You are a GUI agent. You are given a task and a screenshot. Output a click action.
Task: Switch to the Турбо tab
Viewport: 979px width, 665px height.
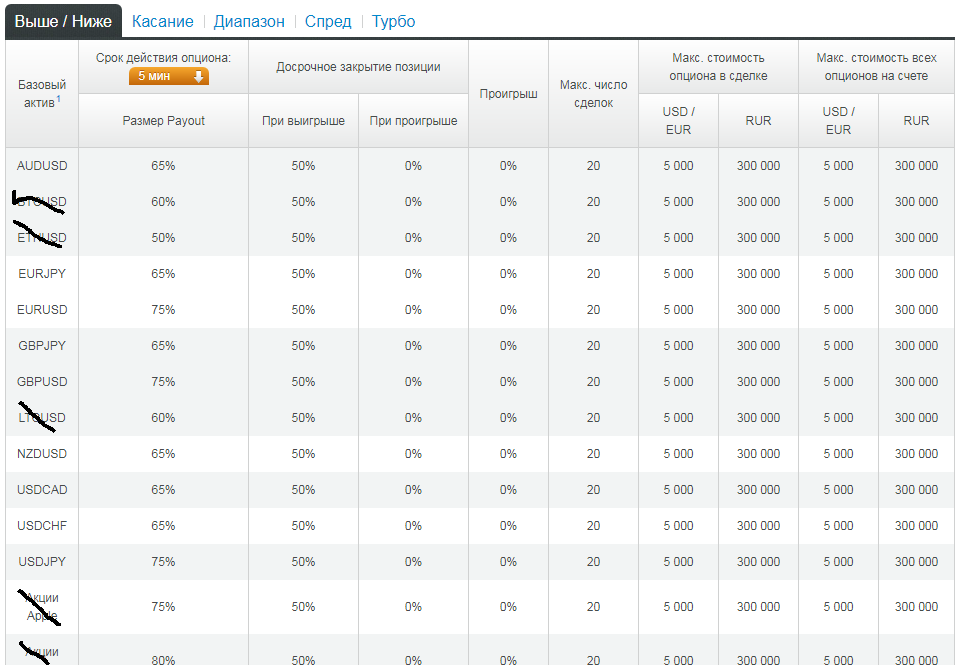tap(393, 22)
